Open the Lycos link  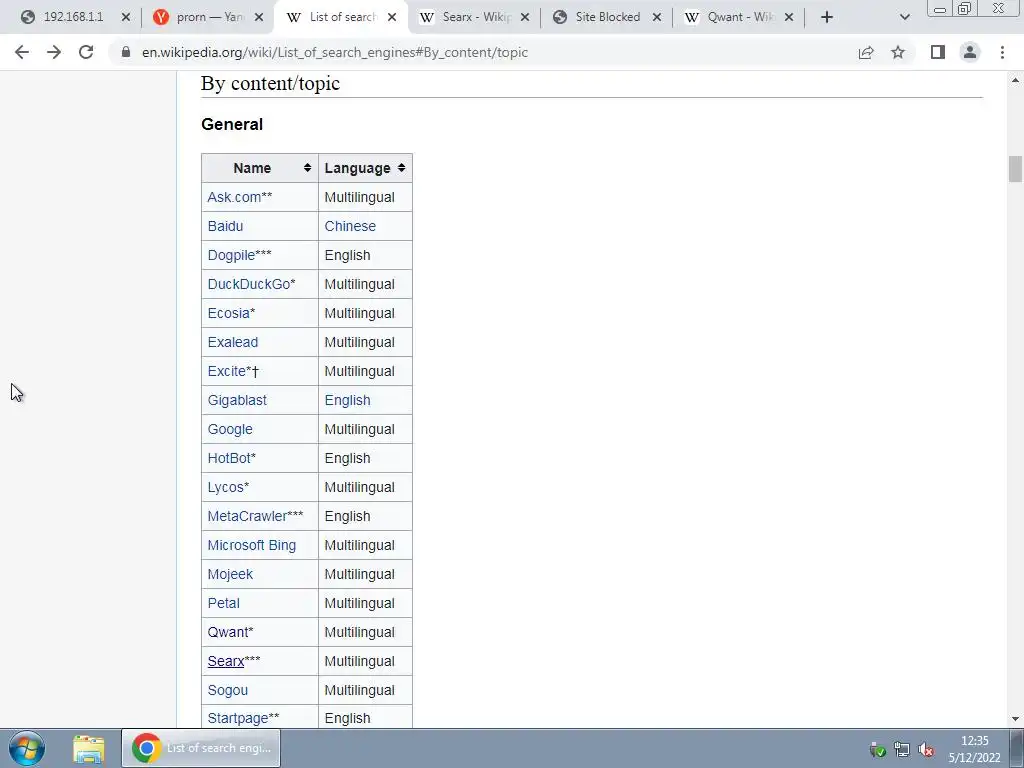click(x=225, y=487)
